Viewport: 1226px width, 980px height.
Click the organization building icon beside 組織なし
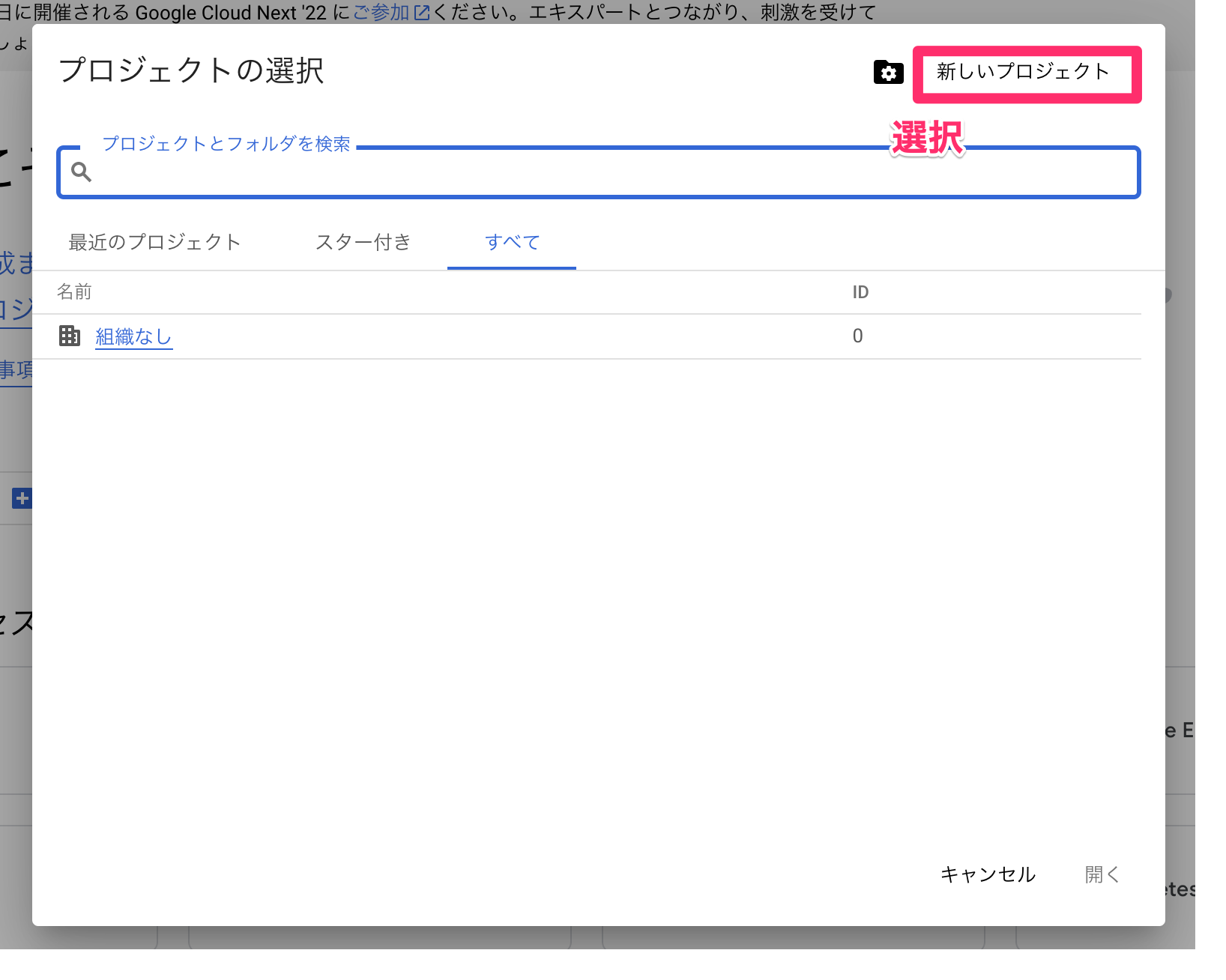70,336
